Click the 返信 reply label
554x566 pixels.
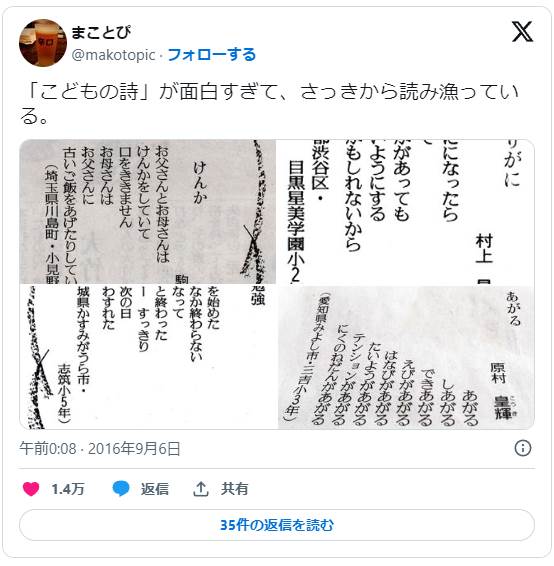click(x=155, y=489)
